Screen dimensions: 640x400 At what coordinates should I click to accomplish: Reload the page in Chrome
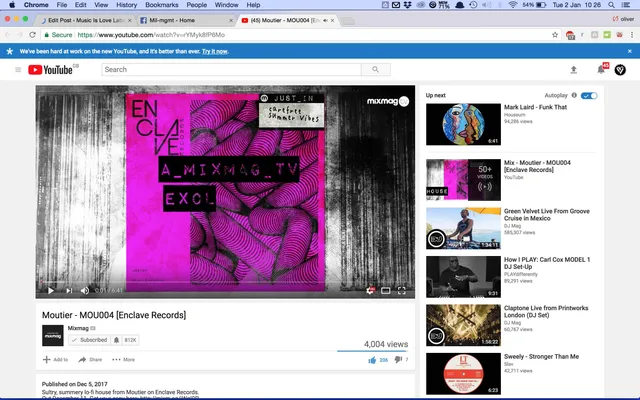(33, 35)
